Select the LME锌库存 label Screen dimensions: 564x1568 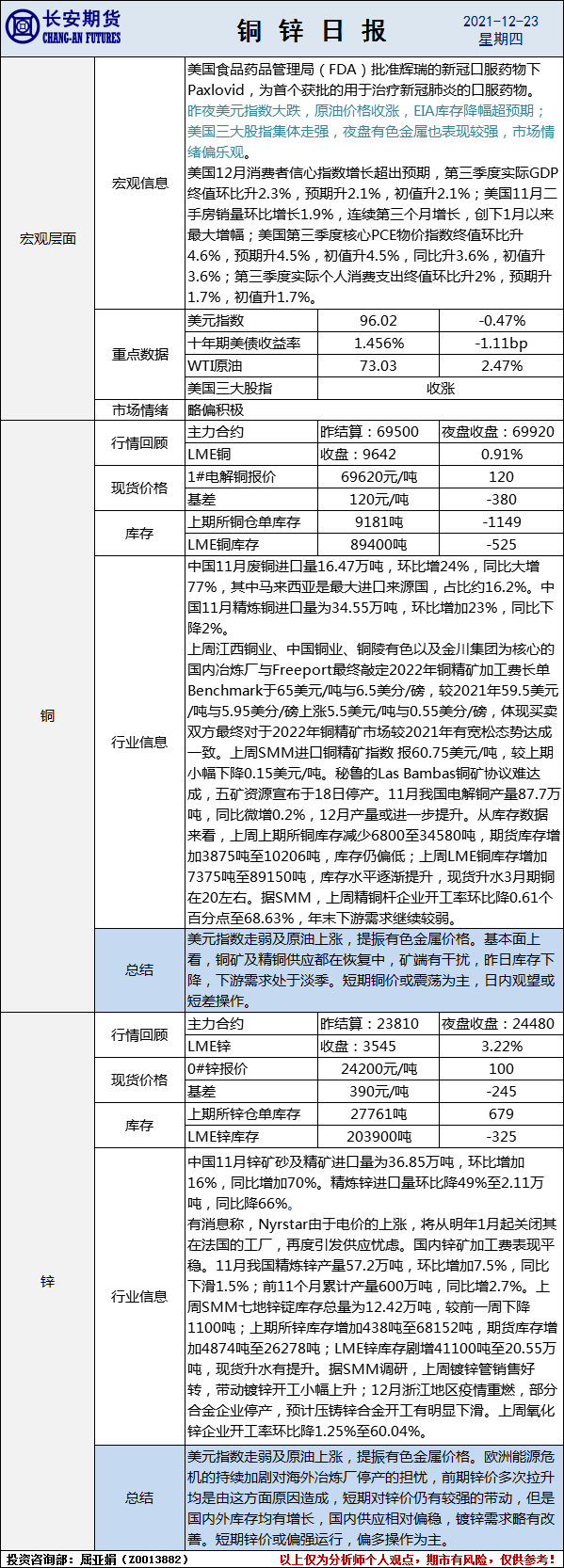coord(223,1136)
